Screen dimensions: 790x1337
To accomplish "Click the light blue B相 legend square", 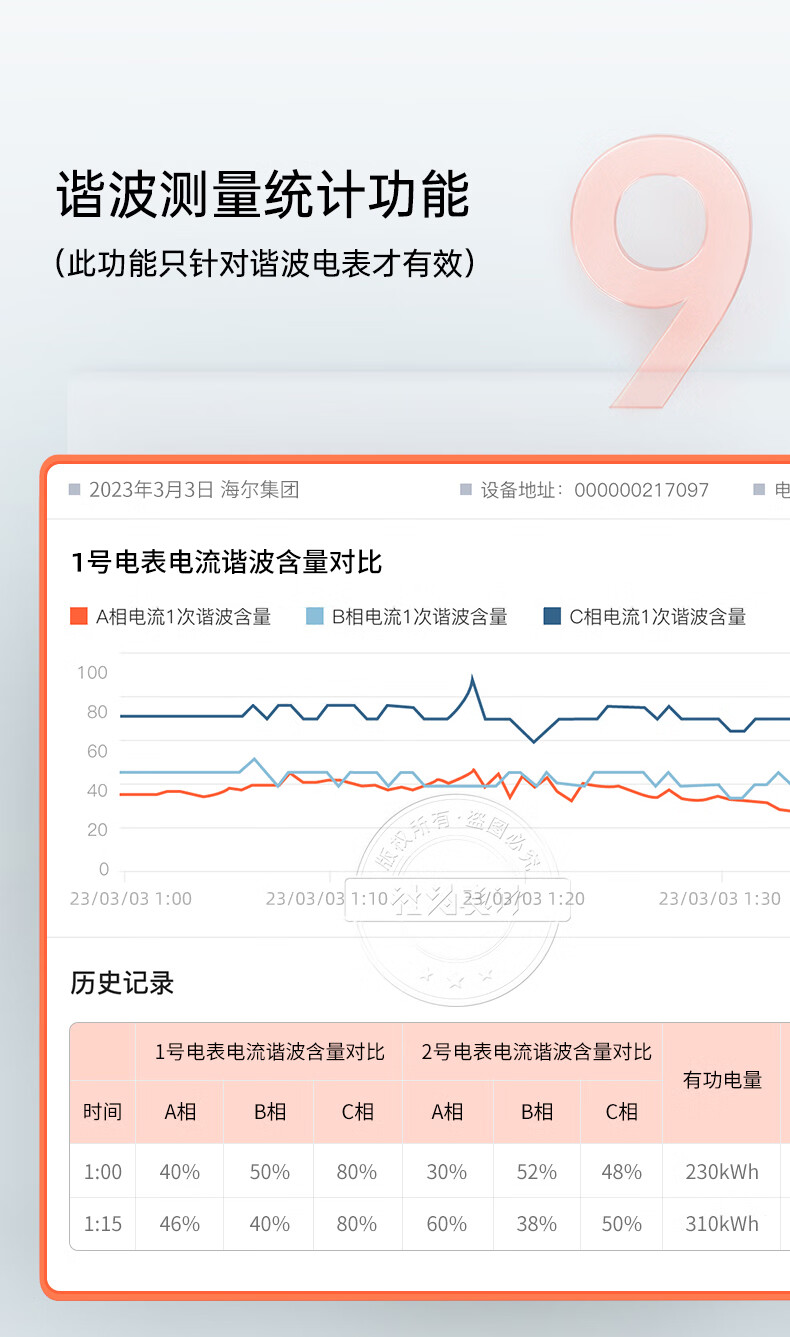I will (315, 616).
